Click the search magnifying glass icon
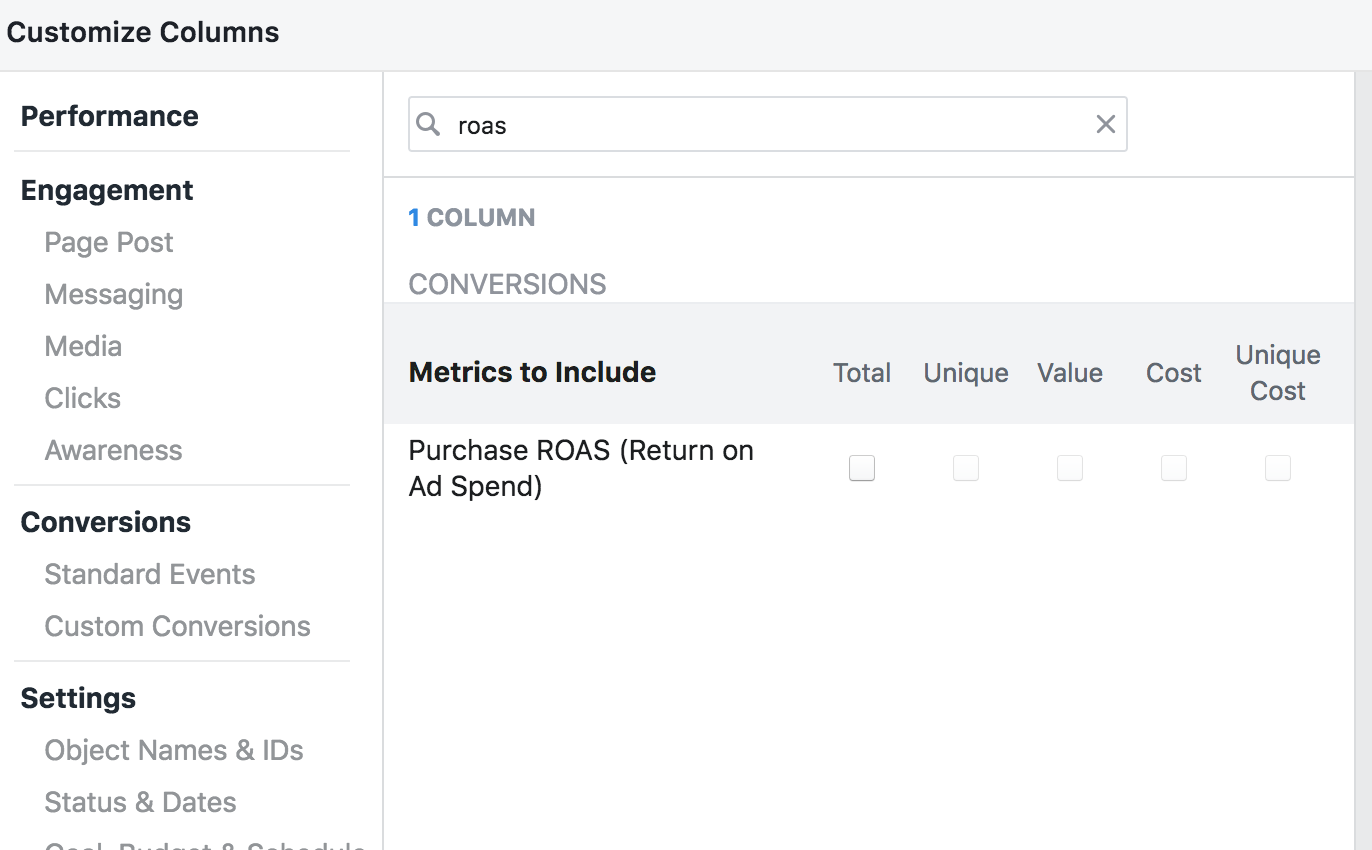Viewport: 1372px width, 850px height. [x=428, y=124]
